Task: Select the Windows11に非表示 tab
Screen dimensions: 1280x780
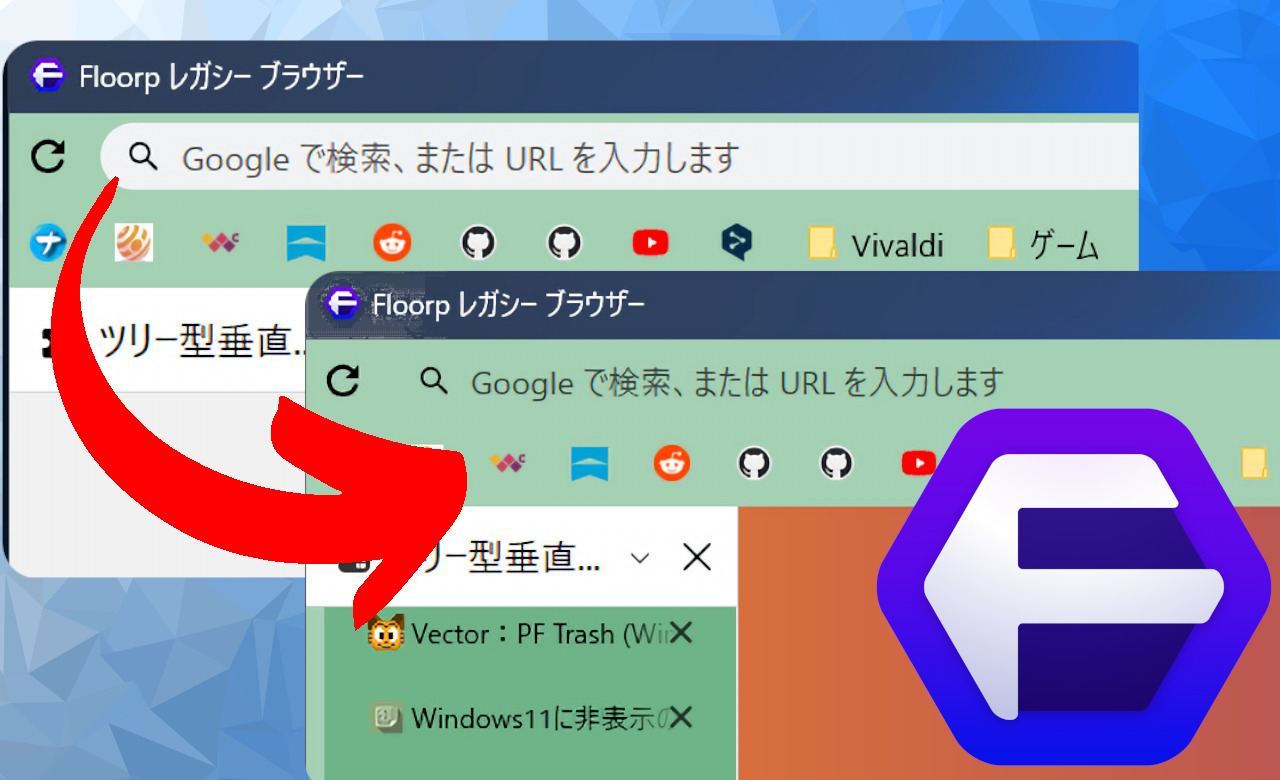Action: (530, 717)
